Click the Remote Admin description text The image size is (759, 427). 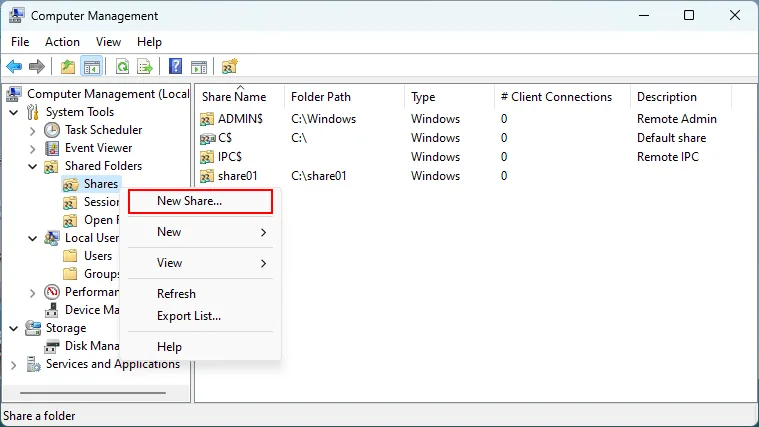[x=677, y=119]
